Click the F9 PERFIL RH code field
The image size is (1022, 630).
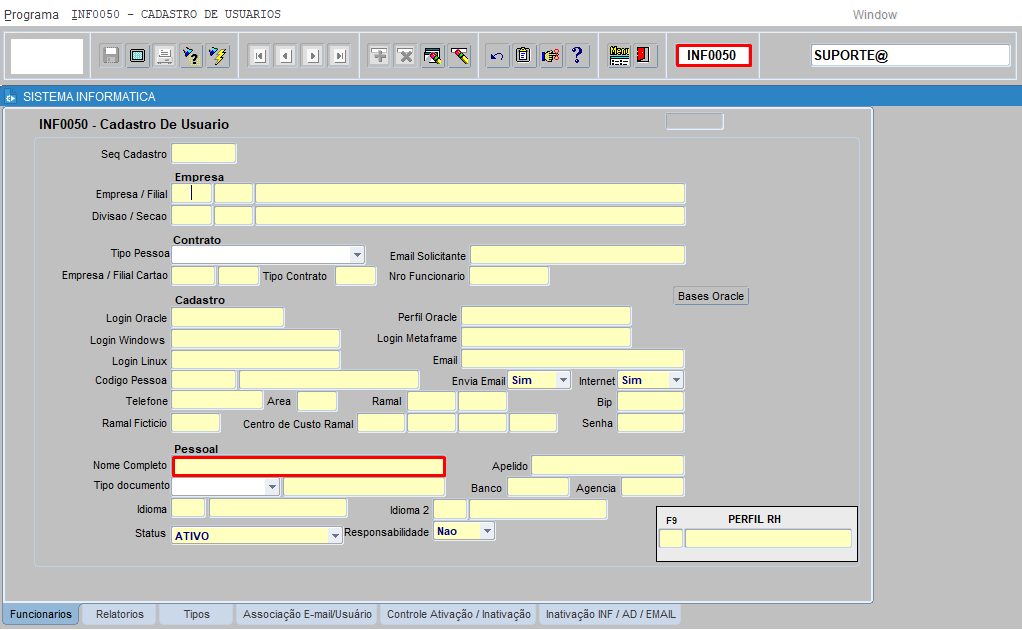671,538
